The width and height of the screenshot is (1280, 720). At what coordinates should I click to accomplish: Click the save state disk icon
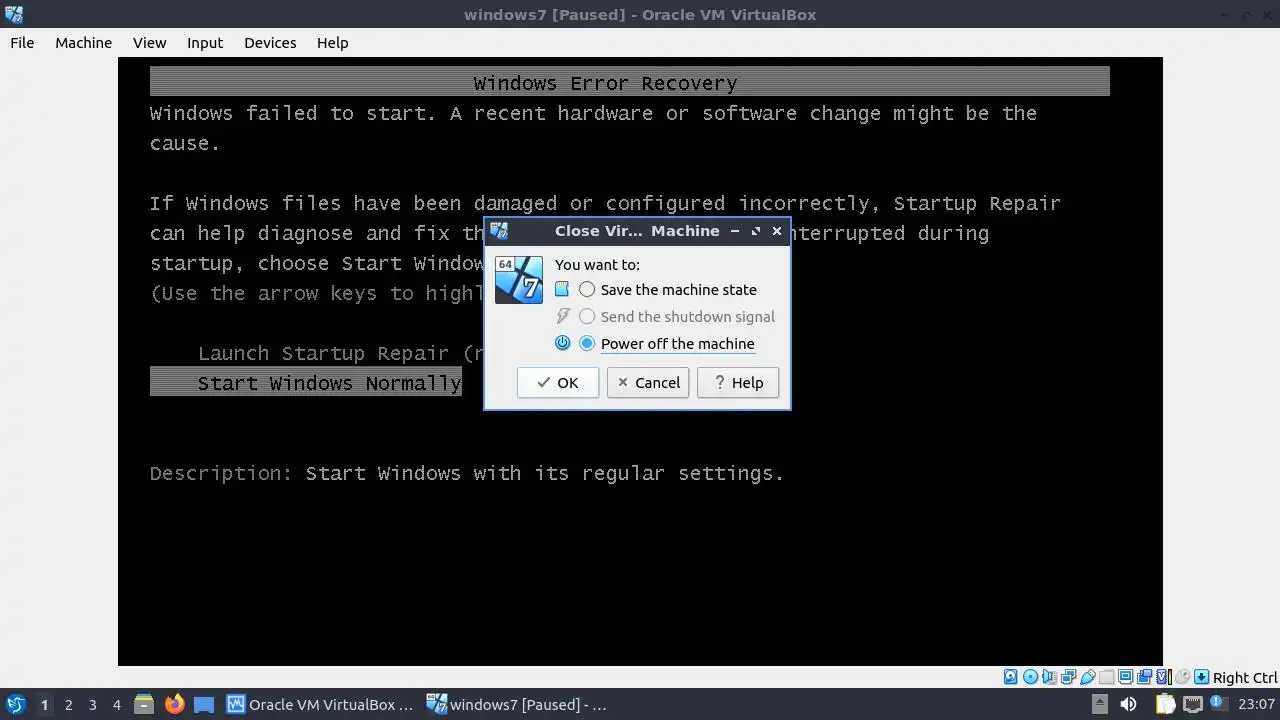click(x=562, y=289)
